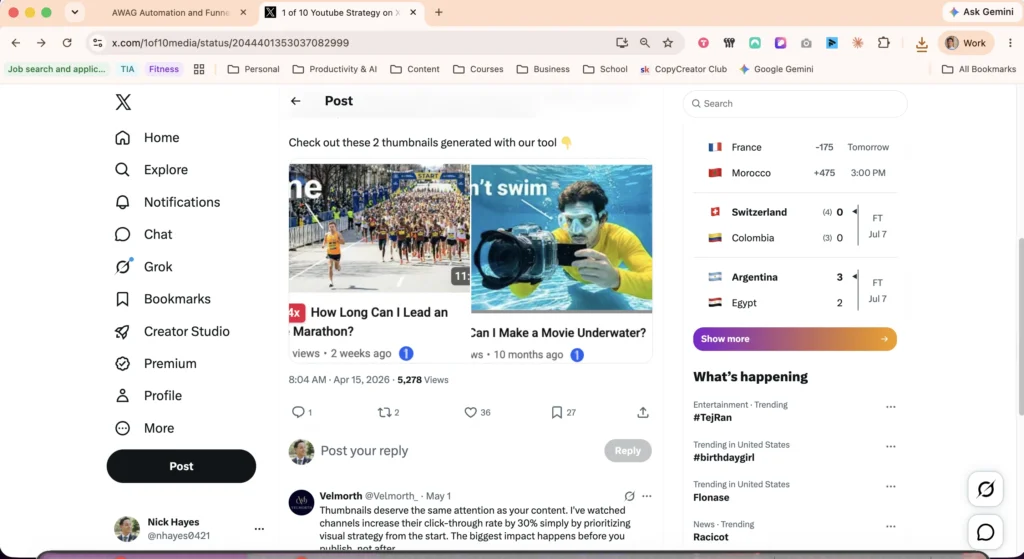Open more options for #TejRan trend
This screenshot has height=559, width=1024.
(x=890, y=407)
